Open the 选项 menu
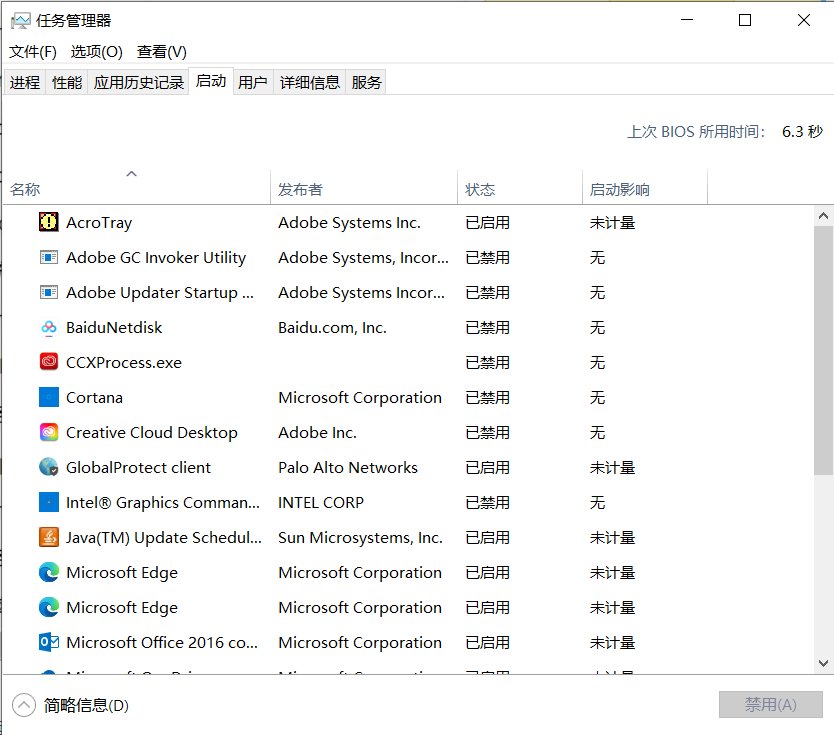 [x=95, y=51]
